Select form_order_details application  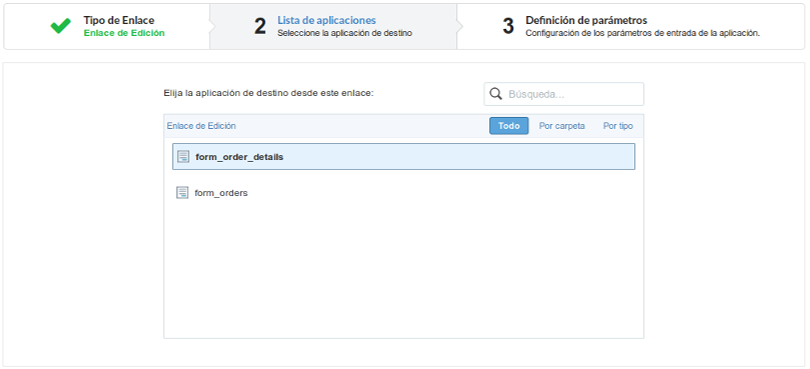(x=403, y=157)
